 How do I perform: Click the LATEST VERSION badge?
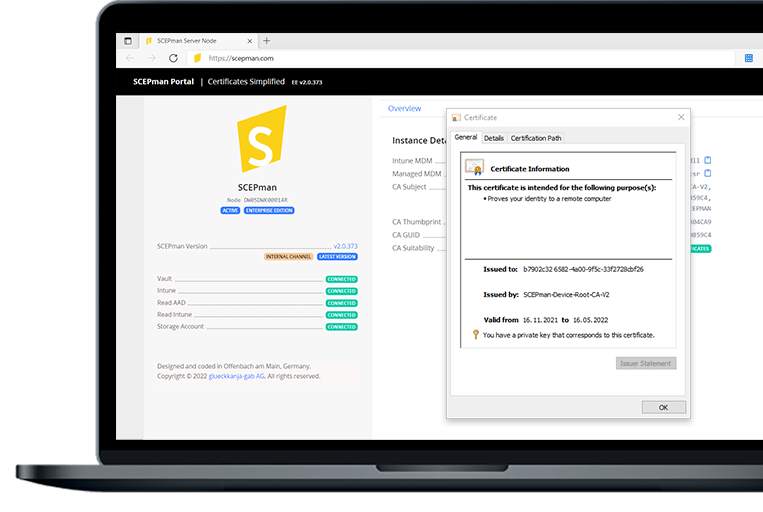(337, 256)
